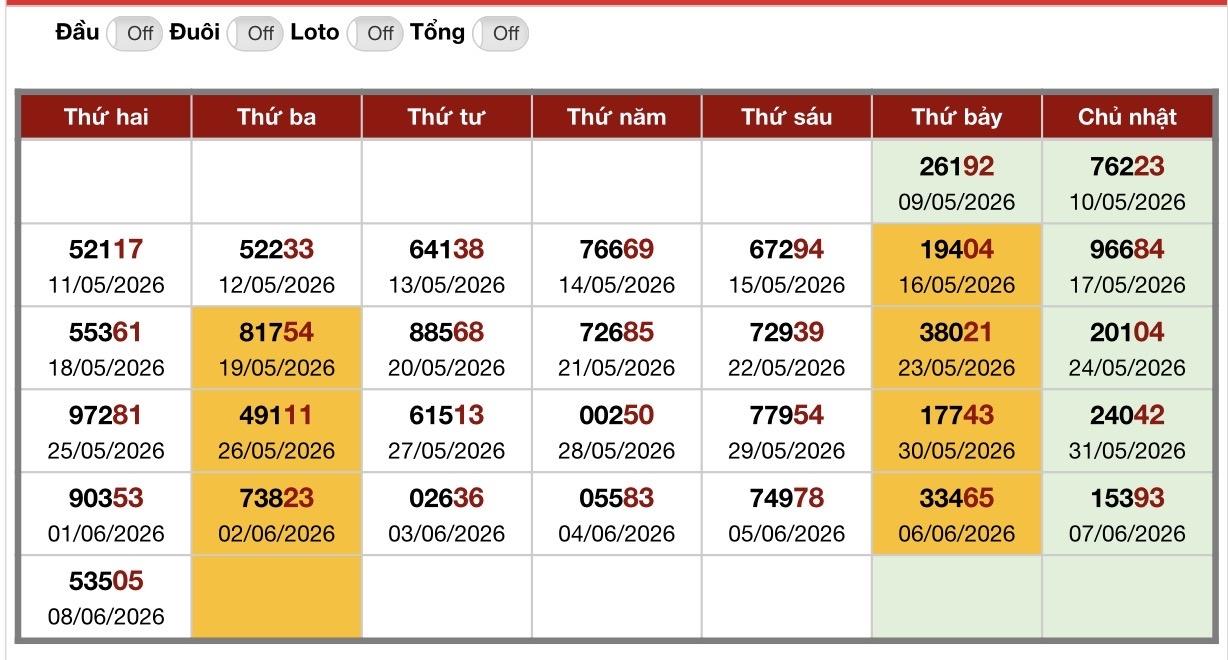The width and height of the screenshot is (1228, 660).
Task: Click the Chủ nhật column header
Action: click(1127, 117)
